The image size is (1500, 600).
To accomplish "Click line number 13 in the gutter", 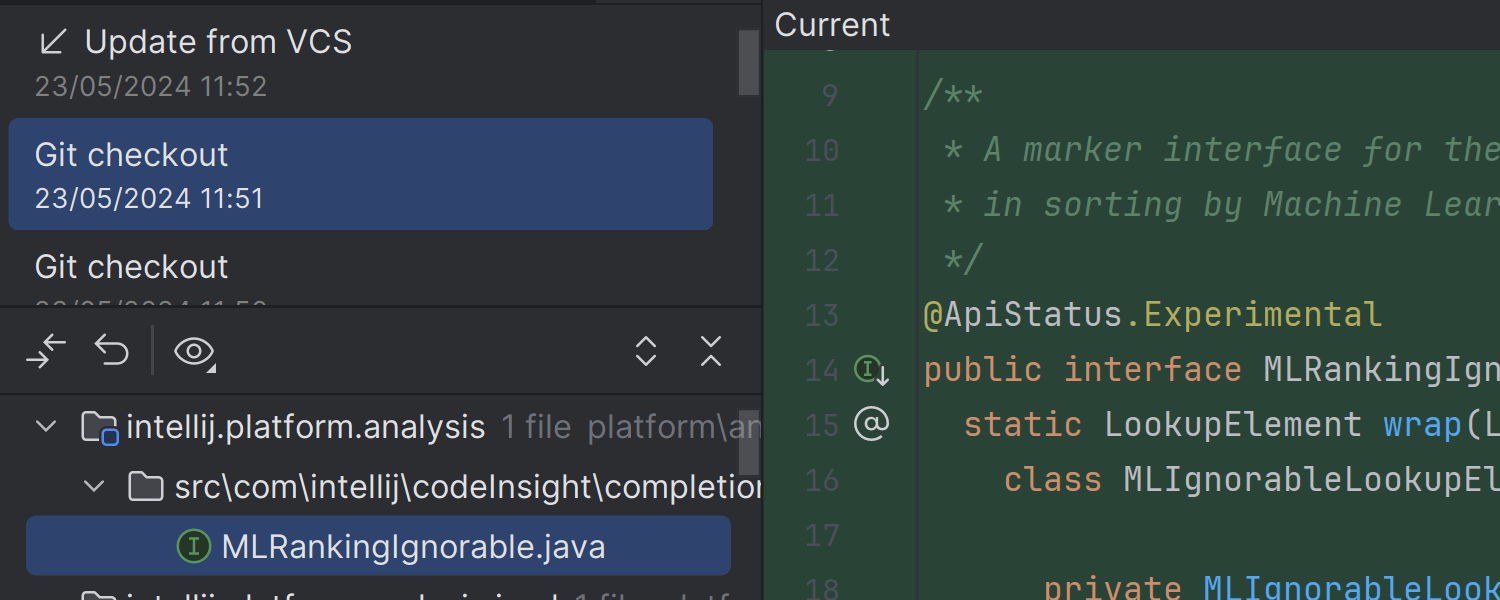I will (x=822, y=316).
